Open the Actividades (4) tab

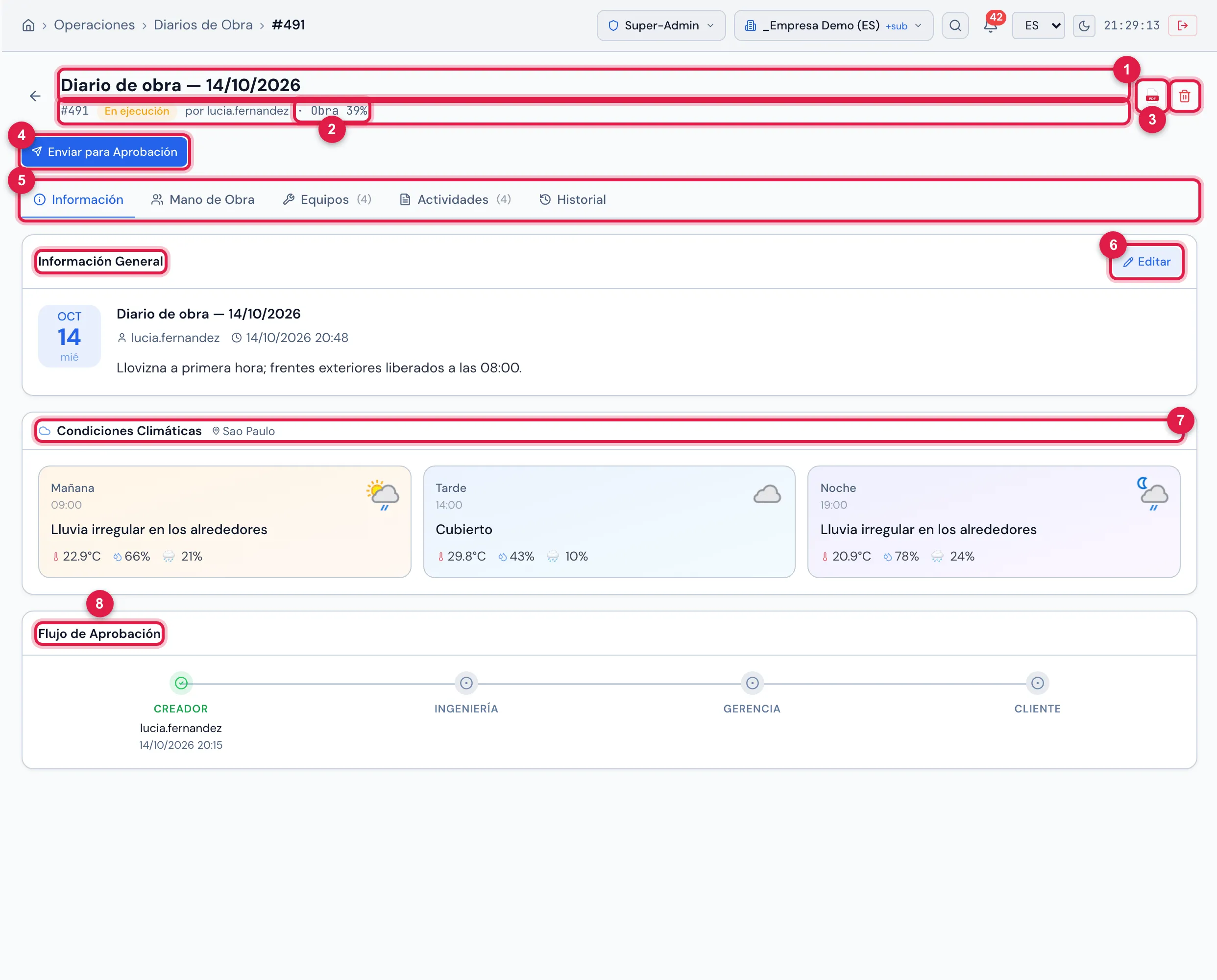[456, 200]
